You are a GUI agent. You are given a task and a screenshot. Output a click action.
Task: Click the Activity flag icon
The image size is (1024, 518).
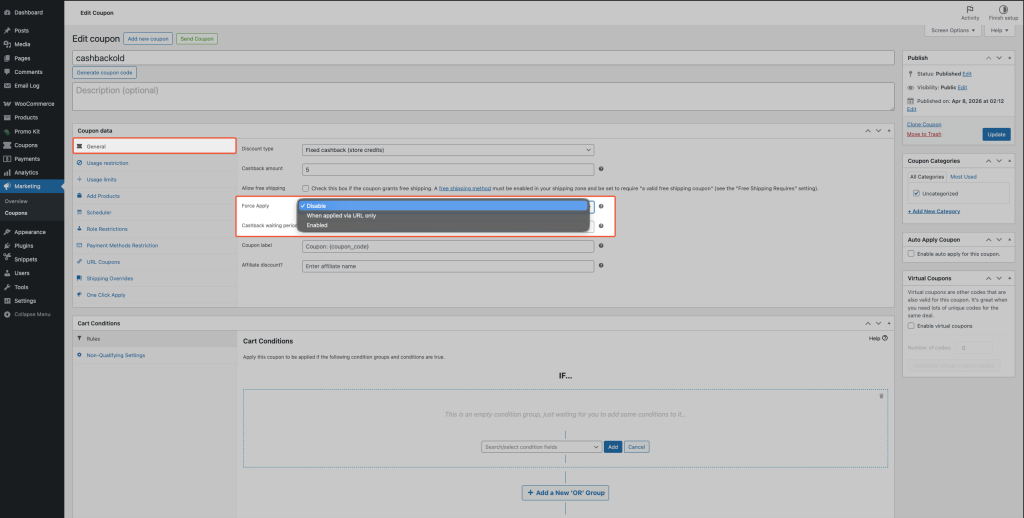point(970,9)
